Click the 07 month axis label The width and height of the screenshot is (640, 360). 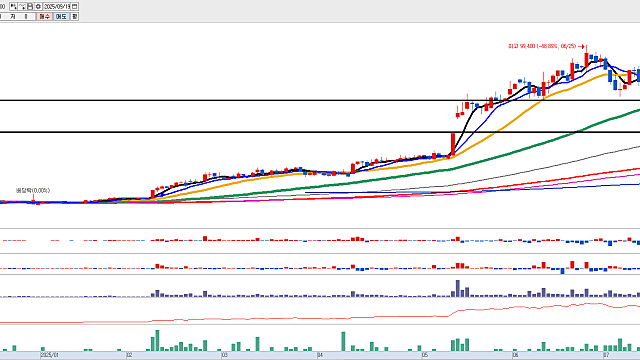point(607,356)
